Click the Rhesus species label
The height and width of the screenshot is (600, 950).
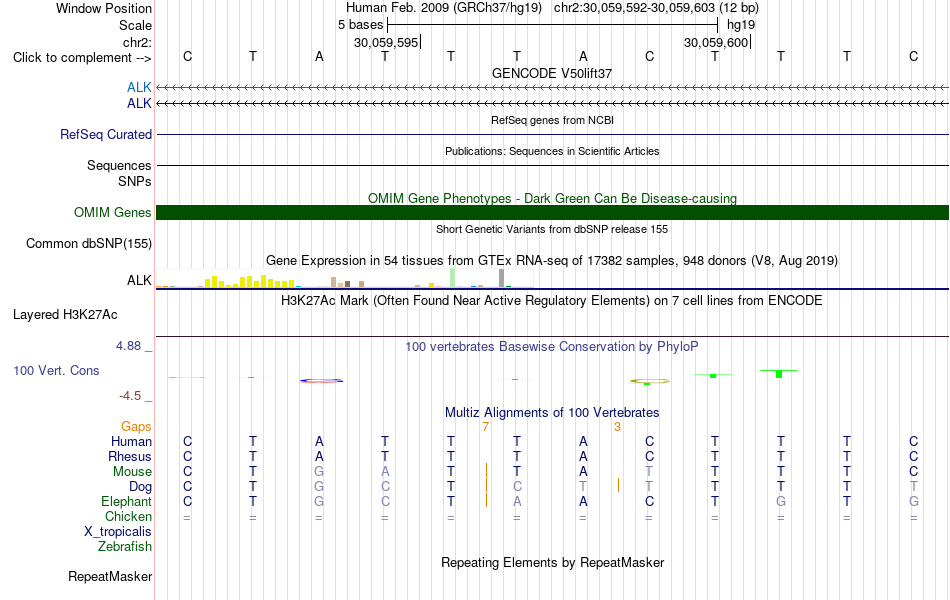click(x=130, y=456)
